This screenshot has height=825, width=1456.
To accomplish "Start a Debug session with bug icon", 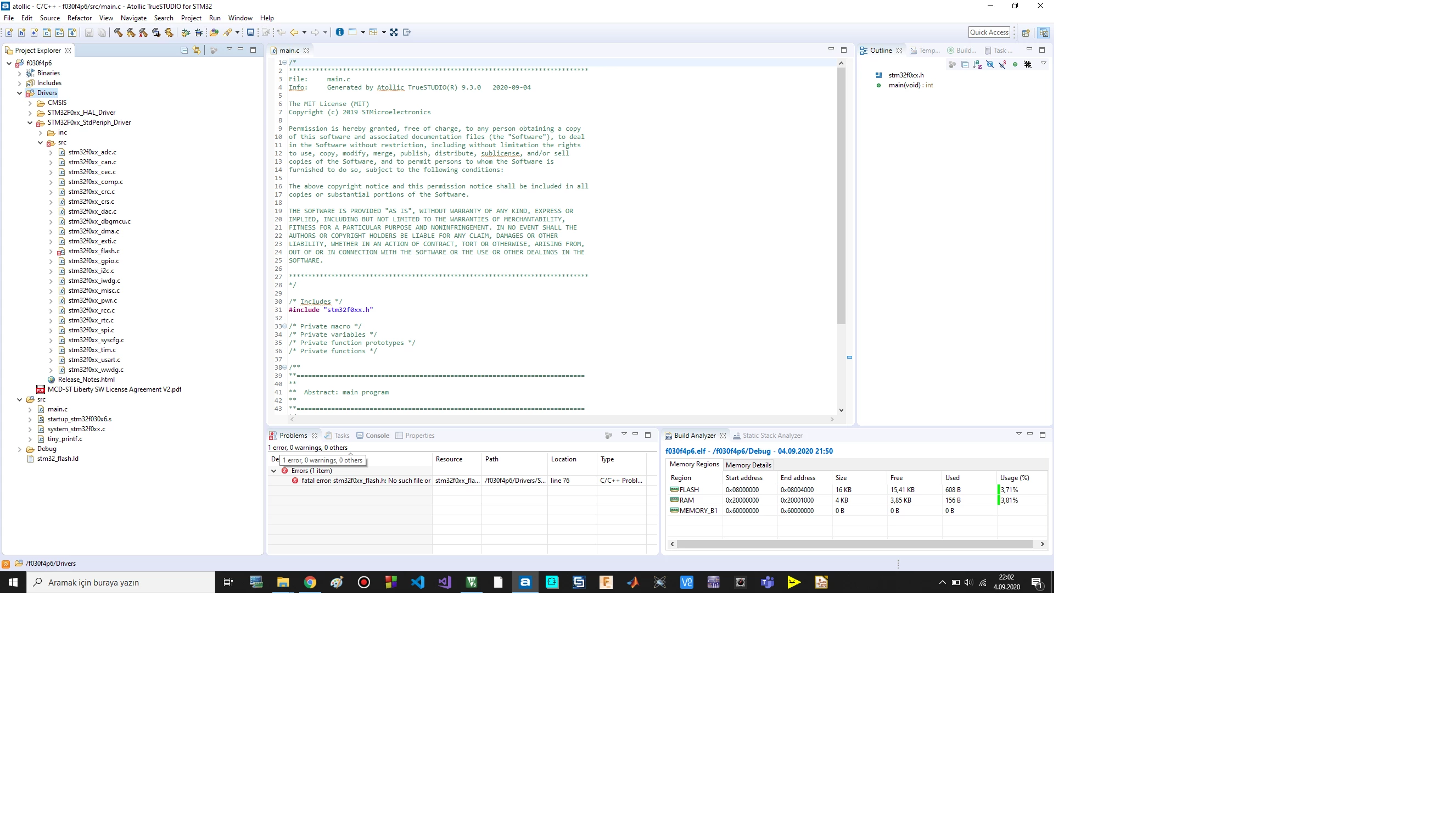I will click(186, 32).
